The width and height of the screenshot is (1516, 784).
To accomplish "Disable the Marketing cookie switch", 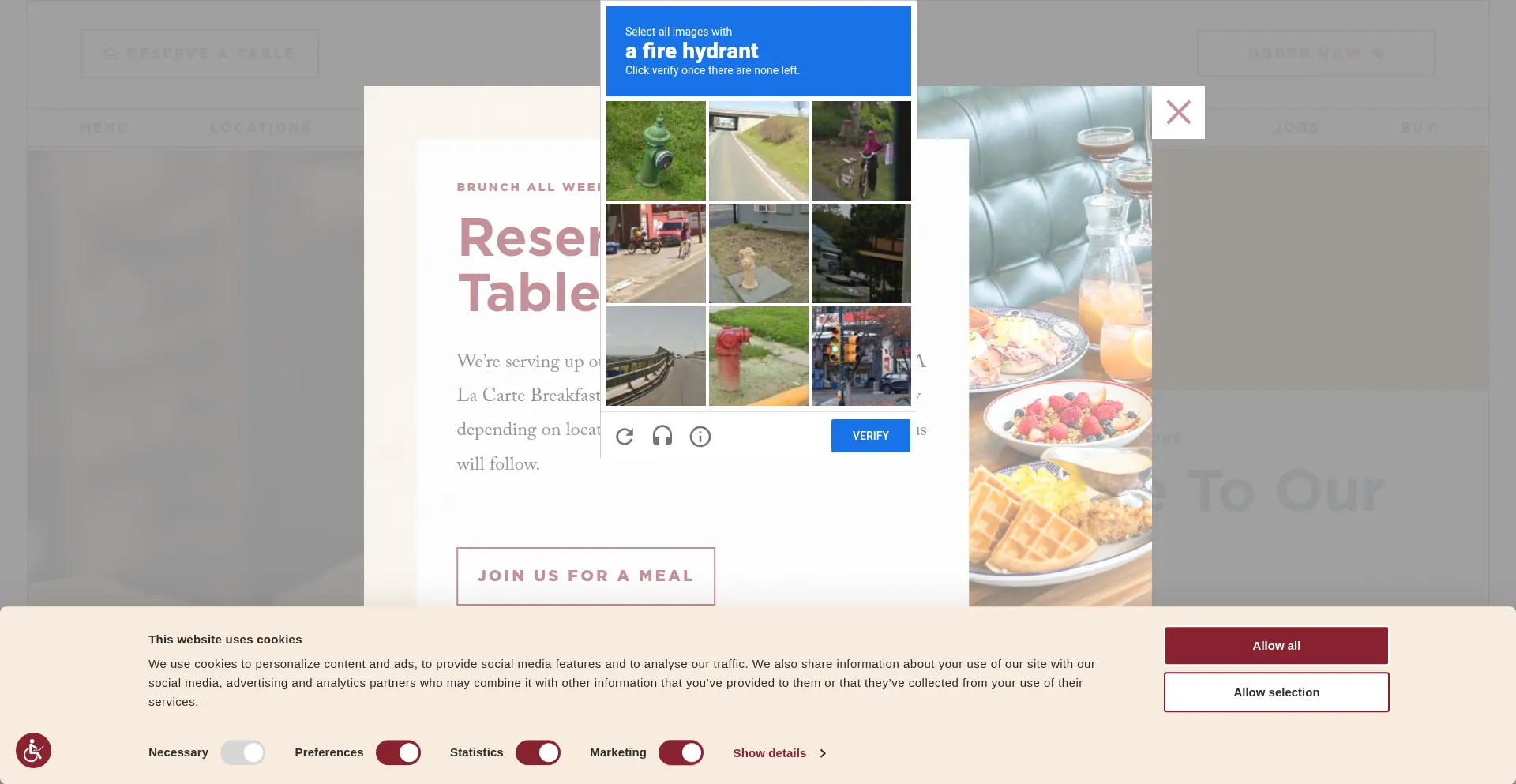I will click(x=681, y=752).
